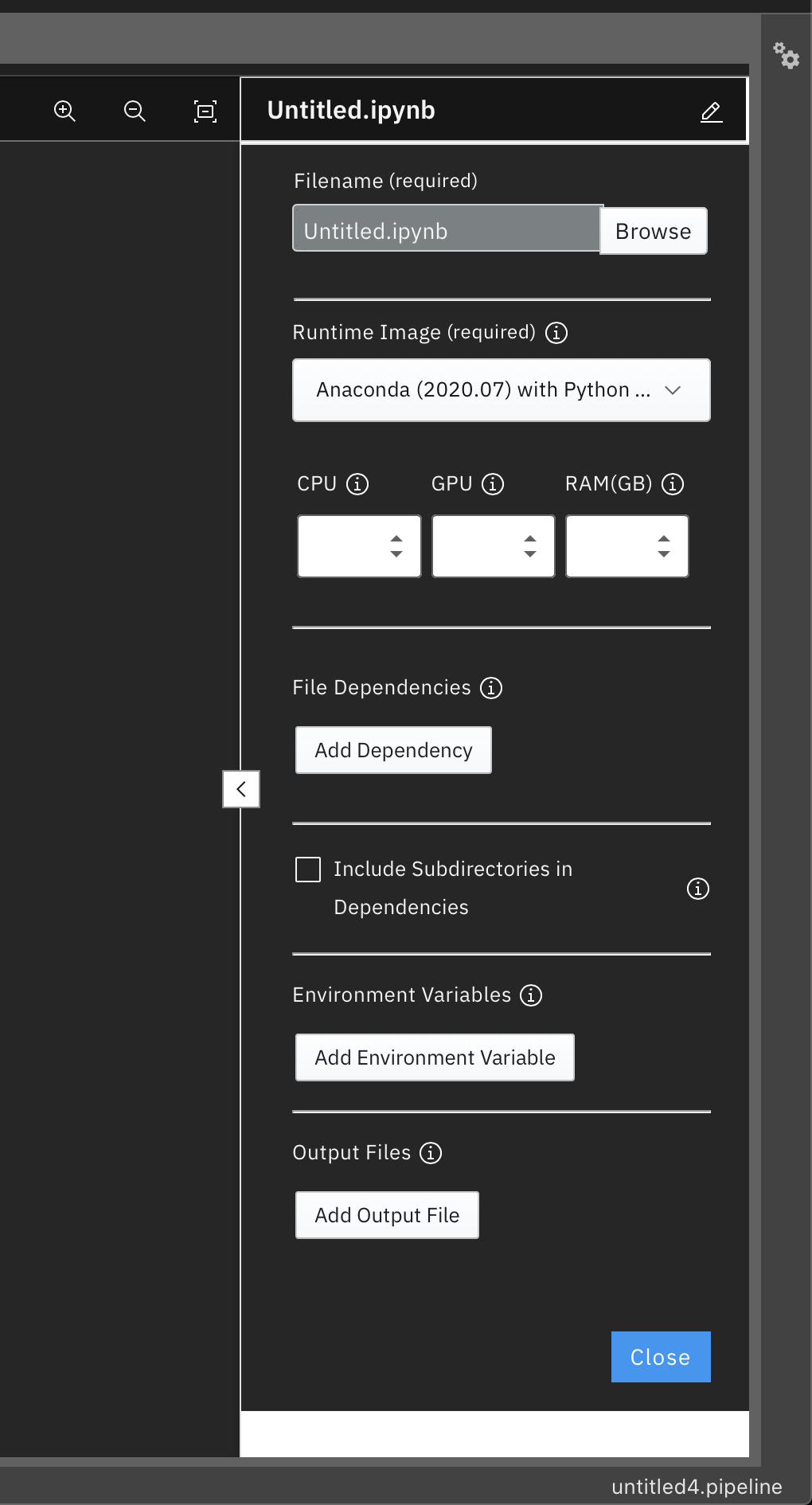The width and height of the screenshot is (812, 1505).
Task: Click the Close button
Action: coord(660,1356)
